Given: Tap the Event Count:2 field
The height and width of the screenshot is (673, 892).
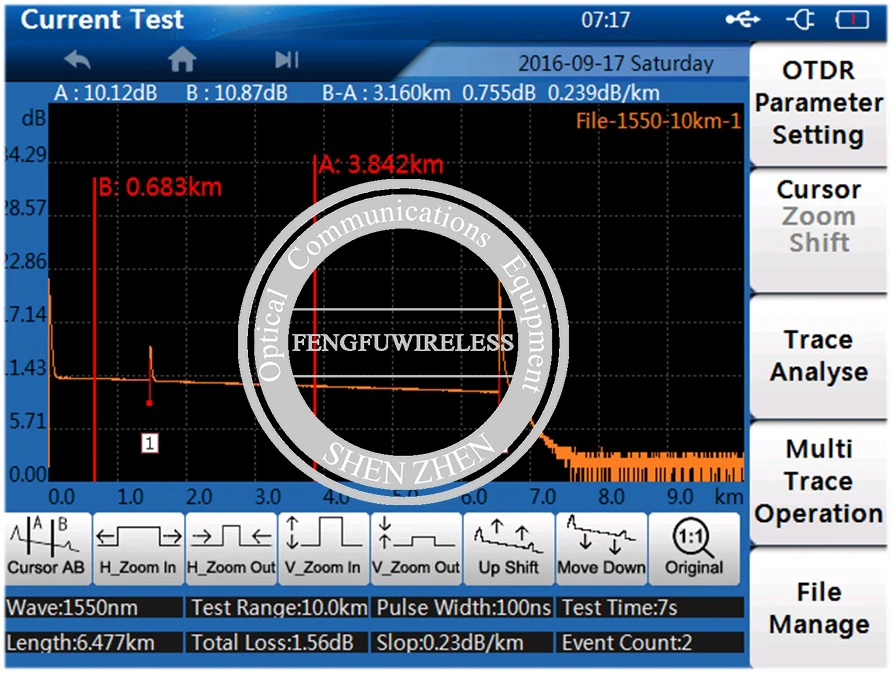Looking at the screenshot, I should [x=651, y=643].
